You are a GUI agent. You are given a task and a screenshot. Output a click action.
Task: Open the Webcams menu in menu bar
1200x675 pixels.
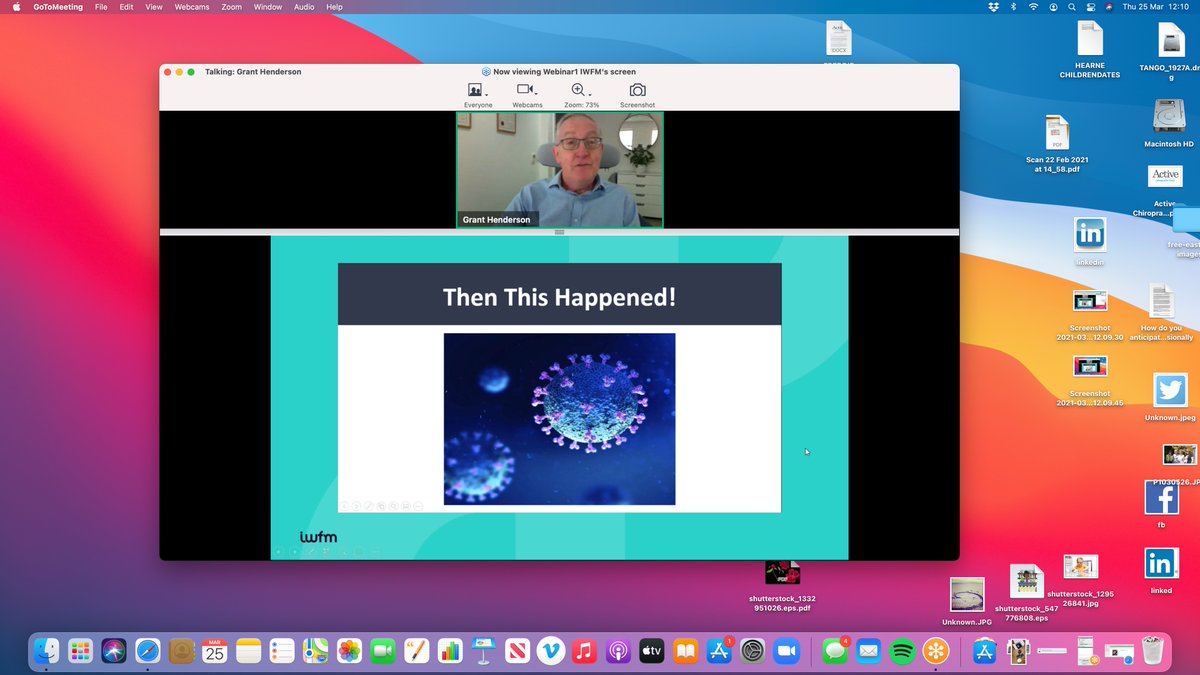click(x=192, y=7)
